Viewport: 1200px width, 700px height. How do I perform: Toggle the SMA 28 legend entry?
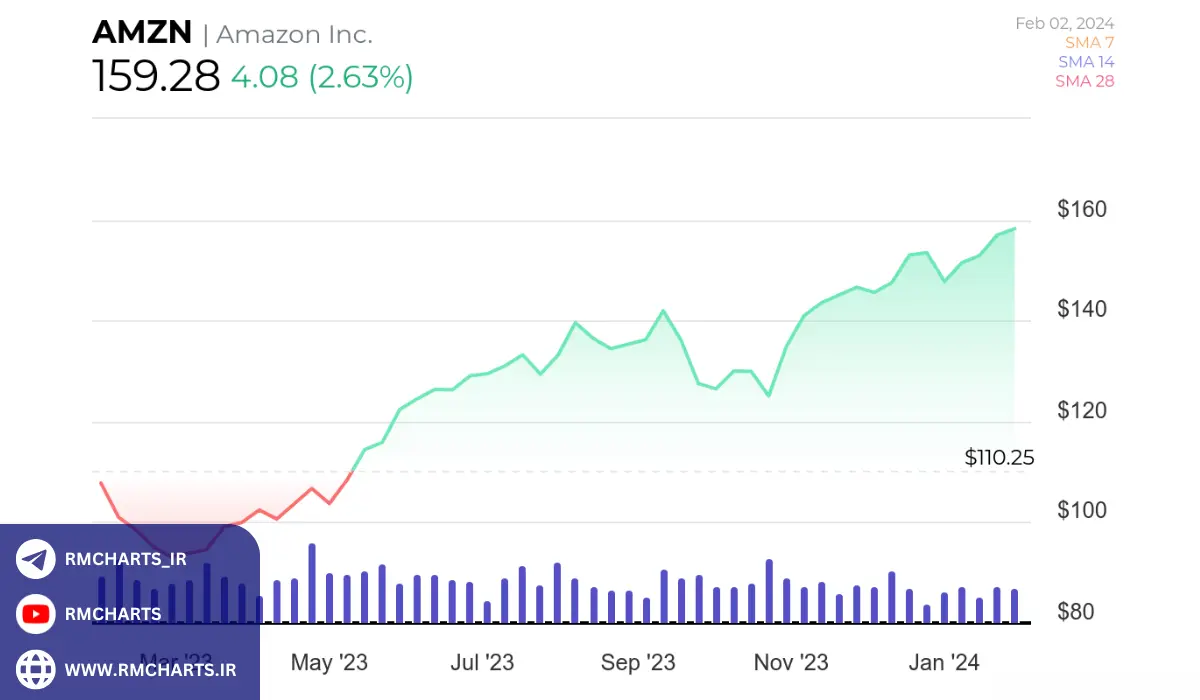(x=1084, y=81)
